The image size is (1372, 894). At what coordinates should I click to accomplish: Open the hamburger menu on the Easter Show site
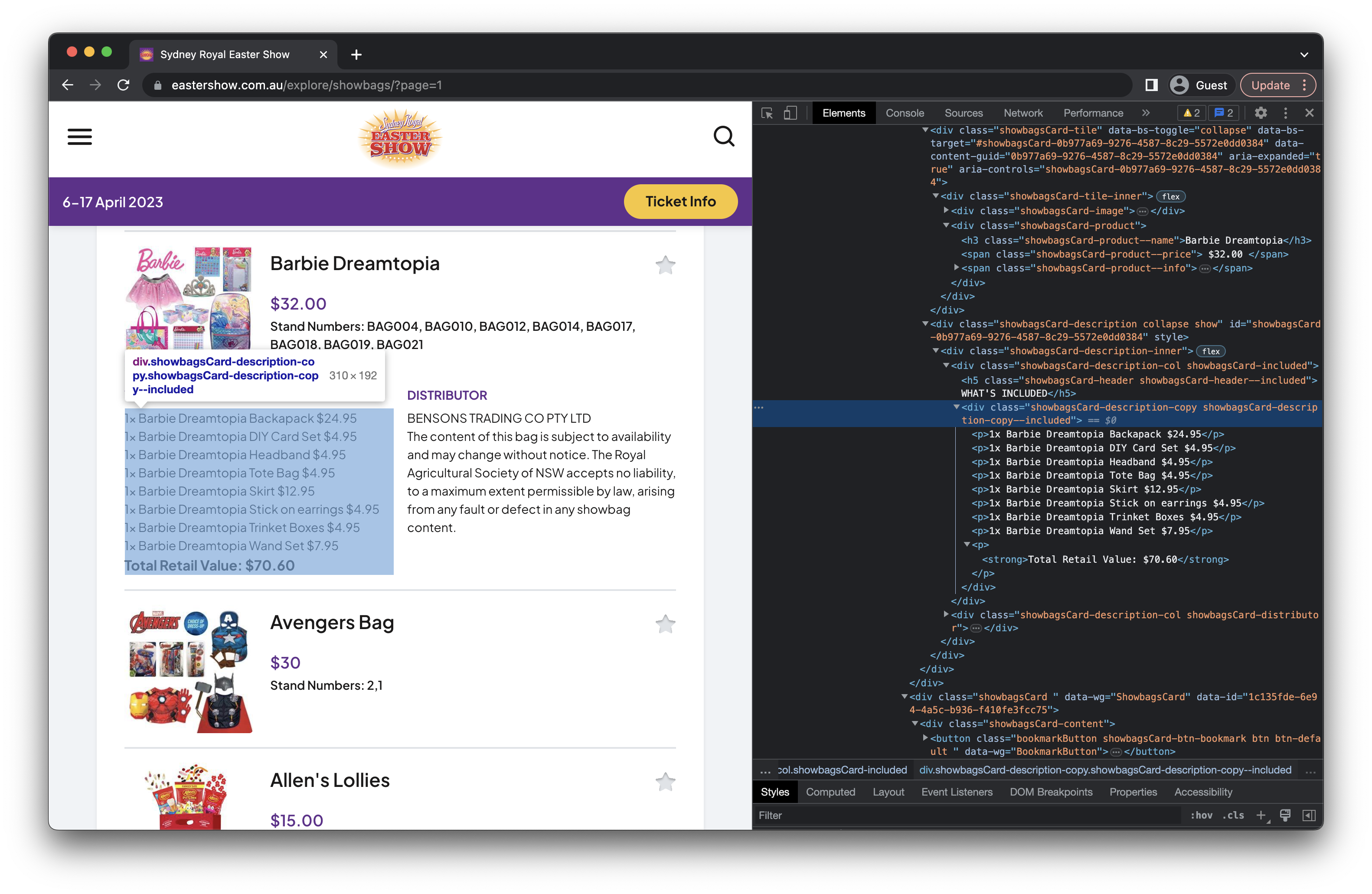coord(79,137)
